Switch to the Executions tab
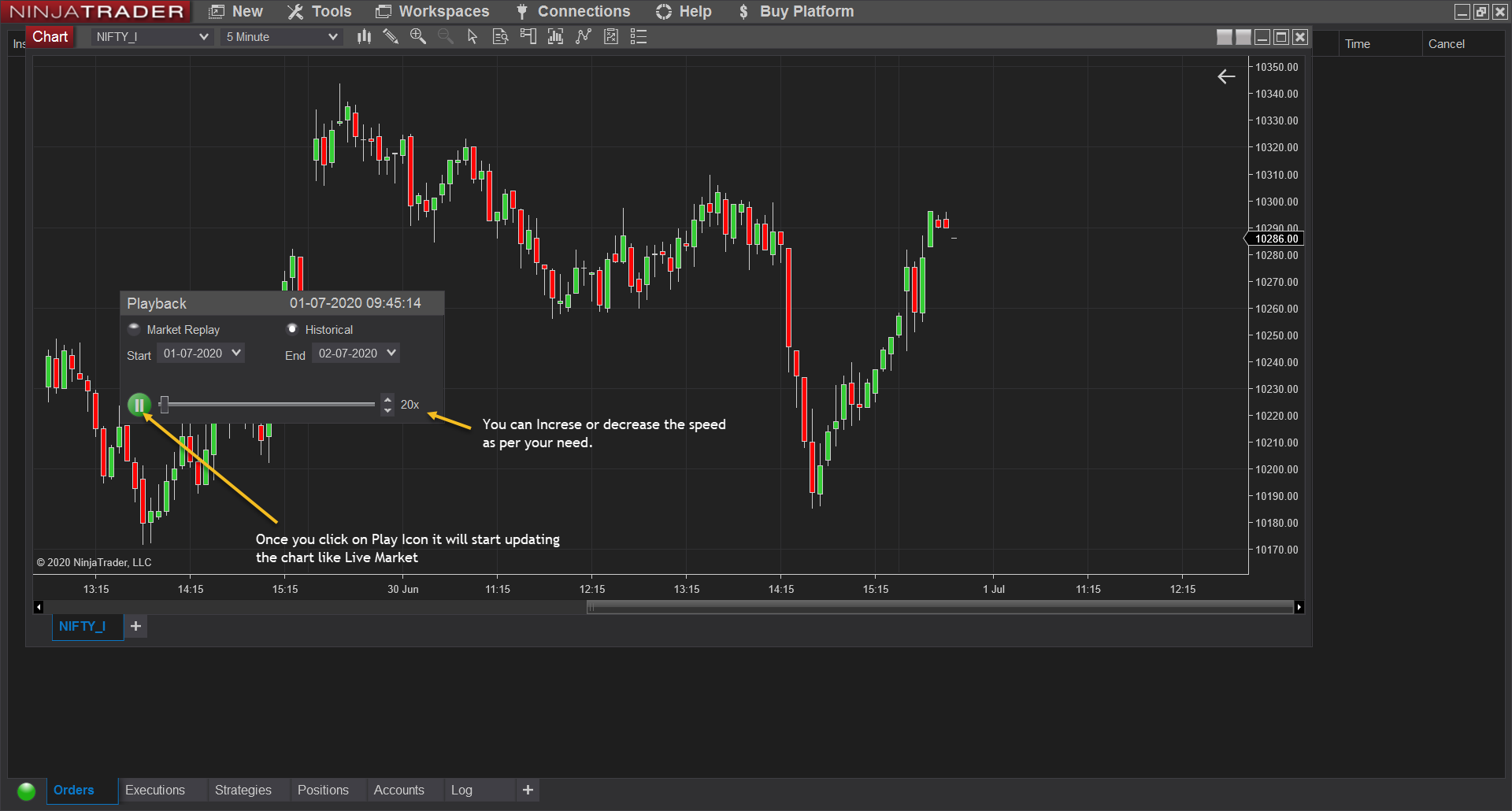 [x=155, y=790]
